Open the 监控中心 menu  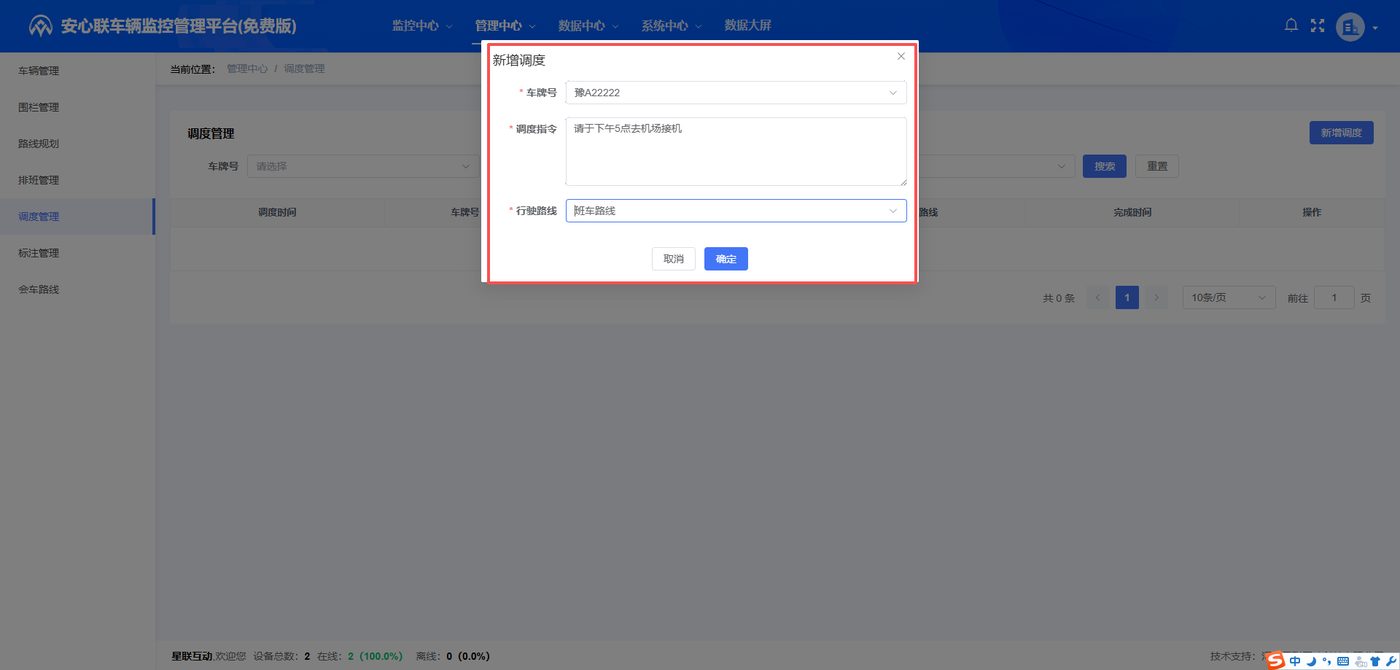[x=422, y=26]
